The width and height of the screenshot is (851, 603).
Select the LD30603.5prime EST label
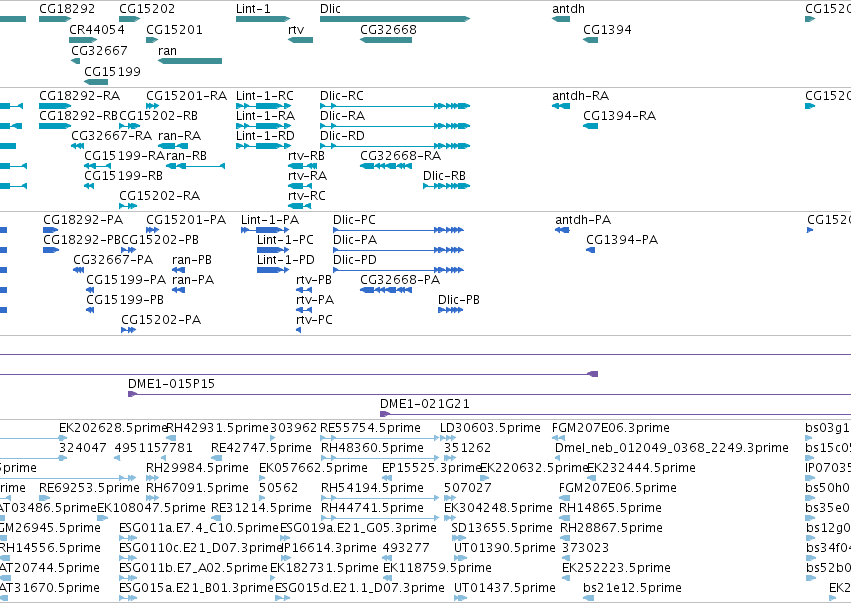pyautogui.click(x=490, y=428)
